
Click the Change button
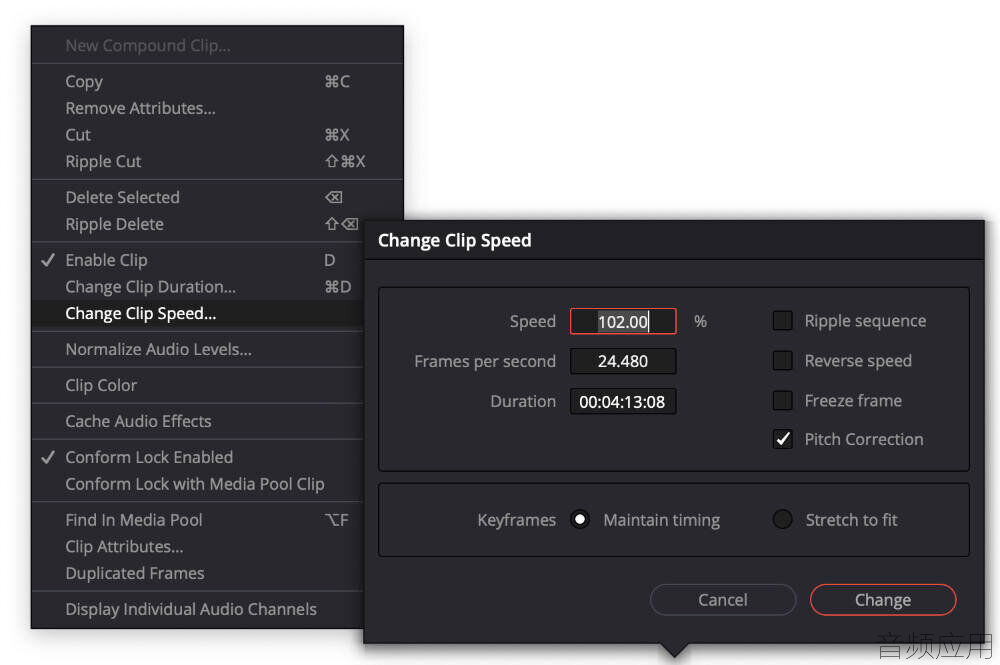click(x=883, y=600)
